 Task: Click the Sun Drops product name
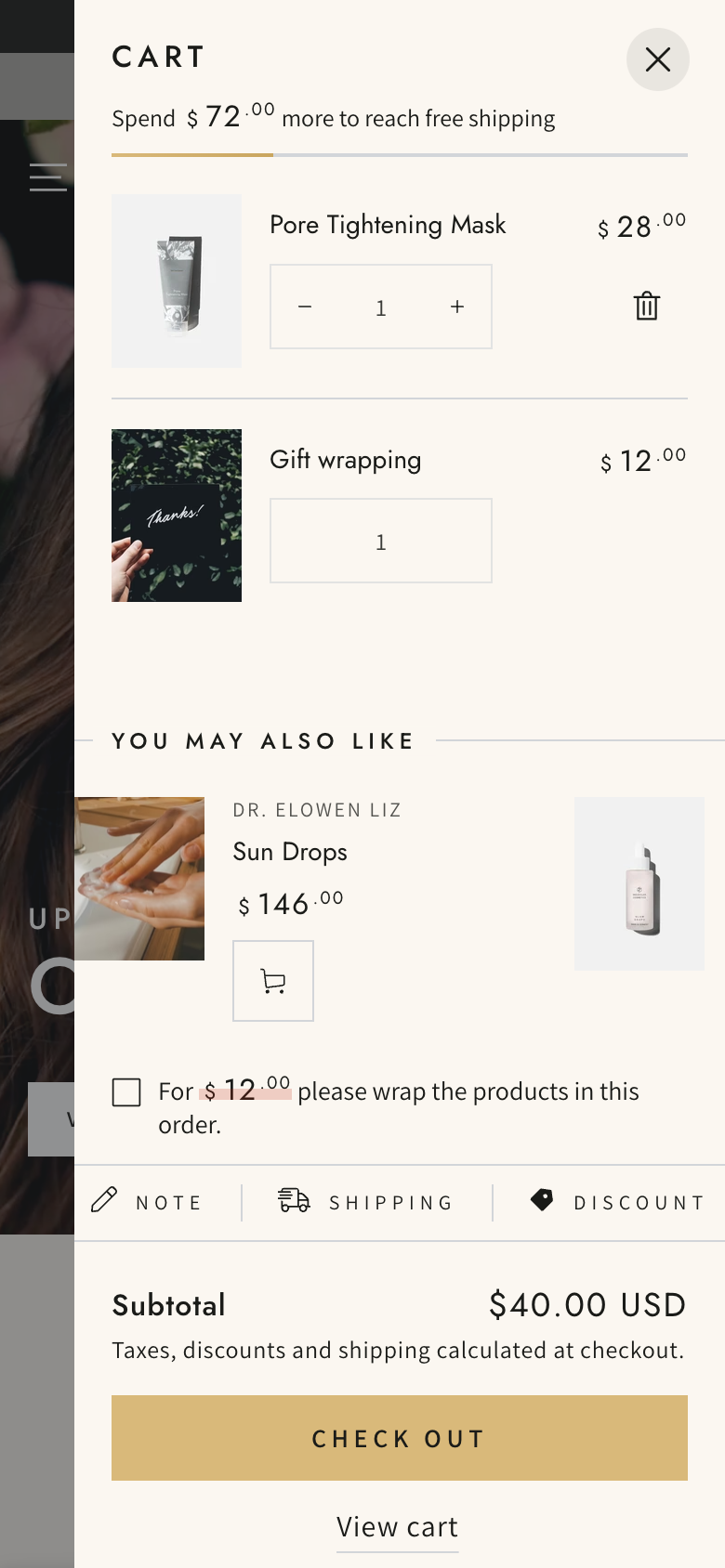(x=290, y=852)
